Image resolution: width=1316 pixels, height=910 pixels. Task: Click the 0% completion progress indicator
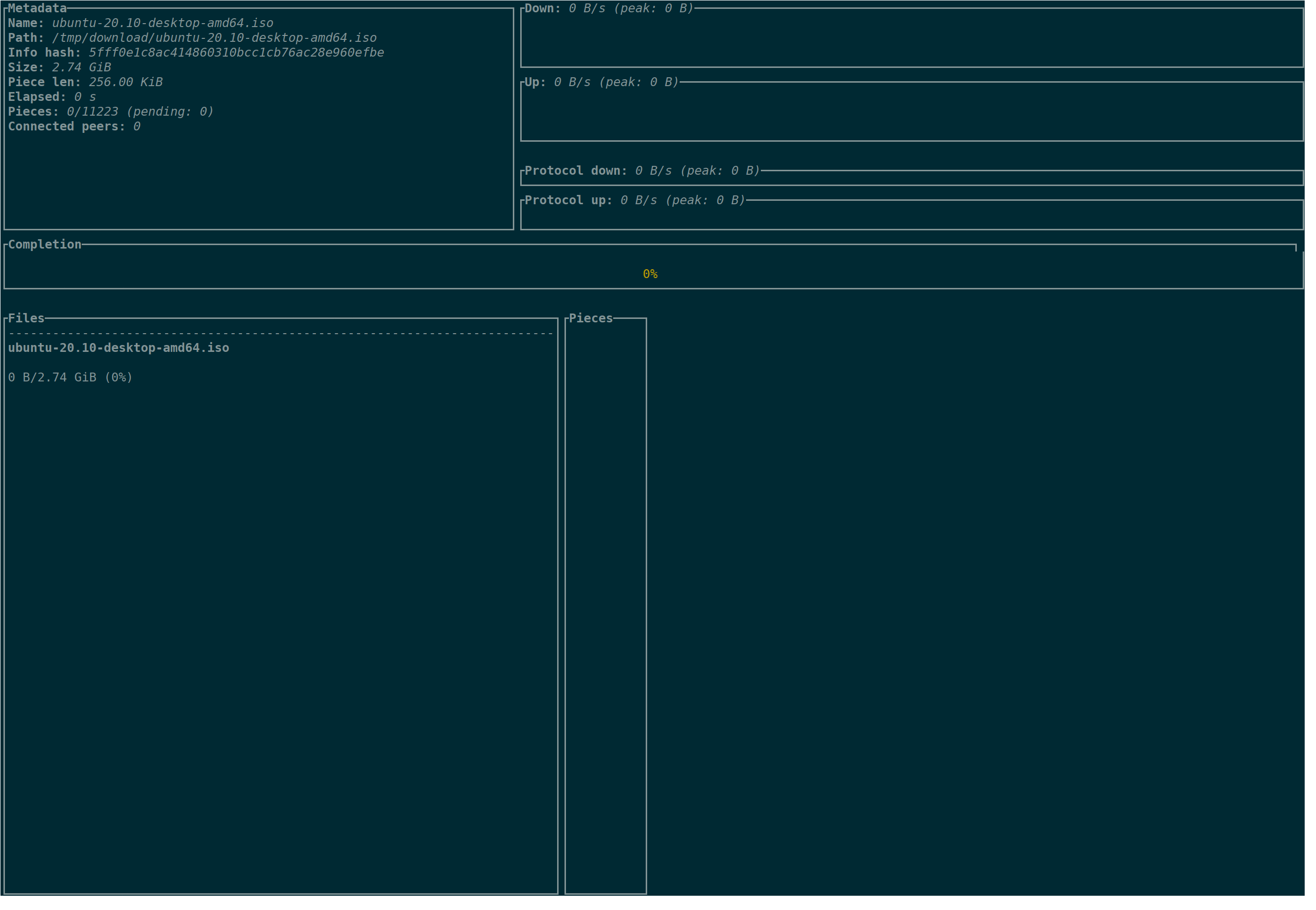(650, 274)
